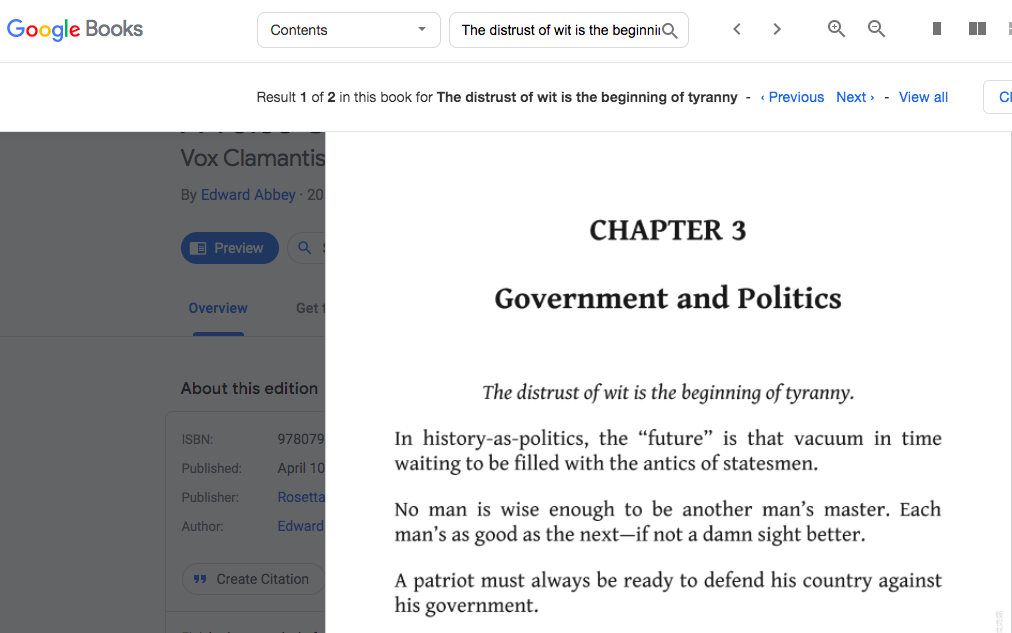Zoom in on the book page
The width and height of the screenshot is (1012, 633).
[x=836, y=29]
